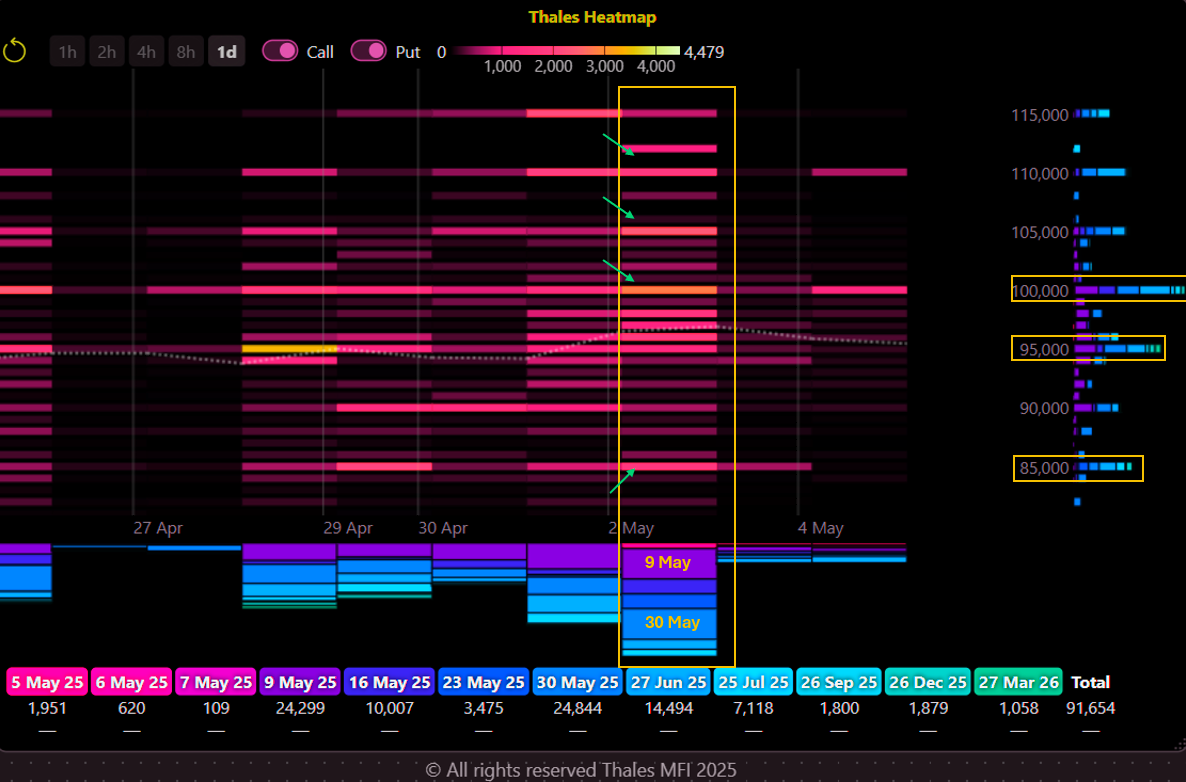Click the 29 Apr date axis label

point(348,528)
